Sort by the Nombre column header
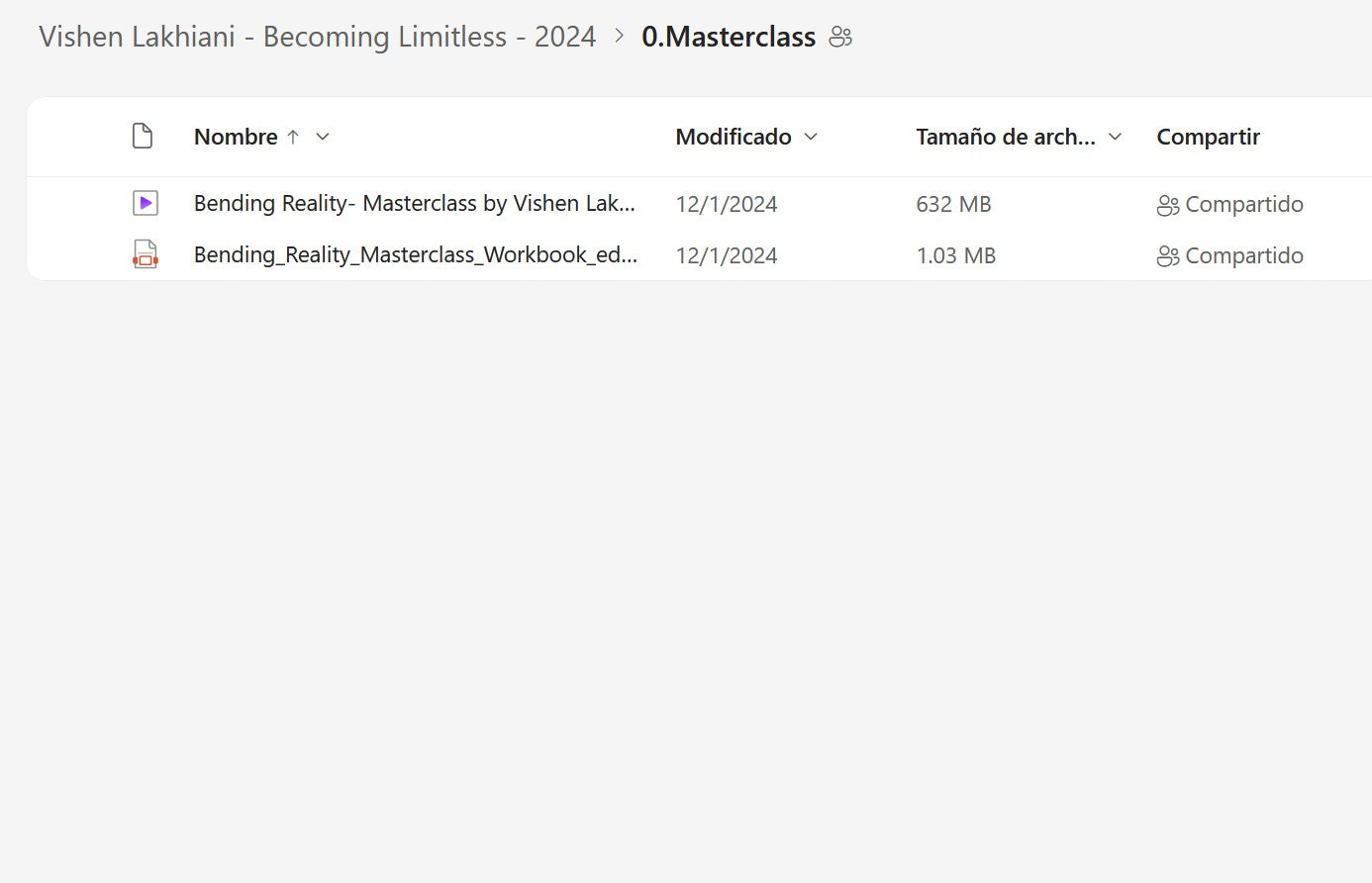Screen dimensions: 1372x883 tap(236, 137)
